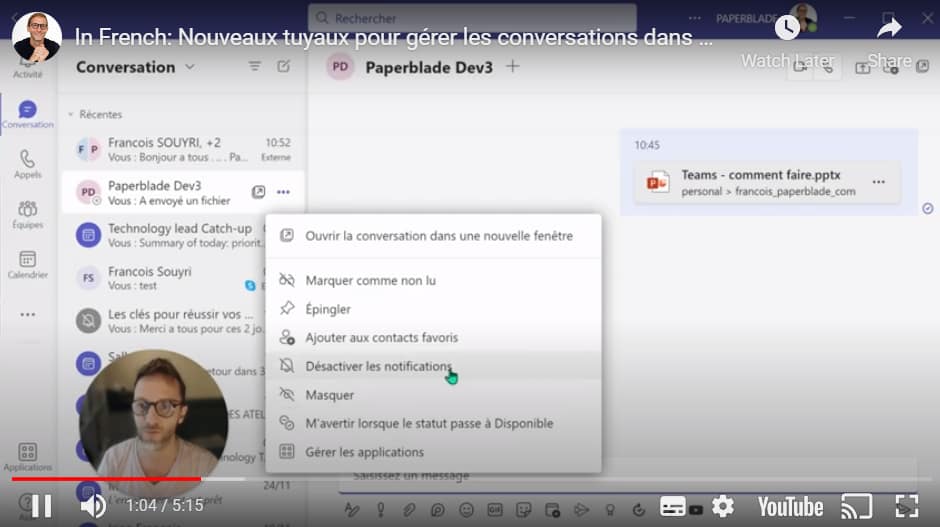940x527 pixels.
Task: Expand the Conversation dropdown chevron
Action: pyautogui.click(x=190, y=67)
